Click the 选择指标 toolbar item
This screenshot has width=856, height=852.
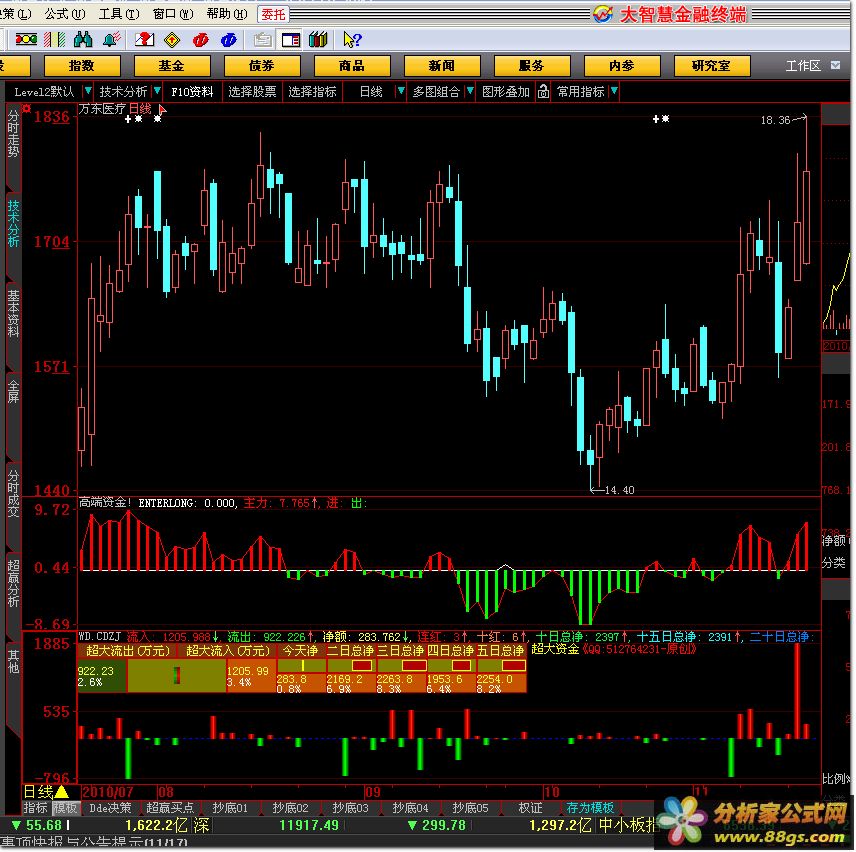[313, 92]
